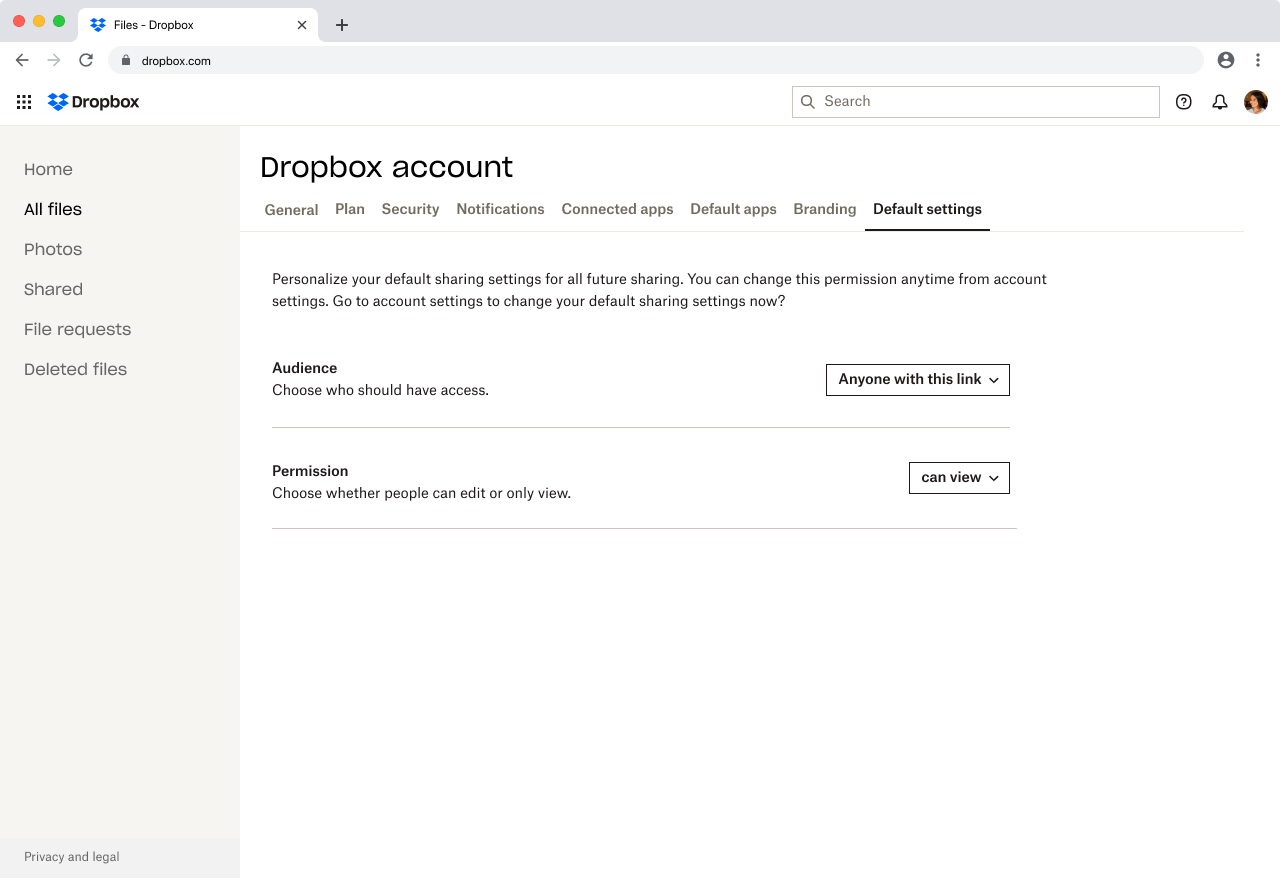Open the account avatar menu
The width and height of the screenshot is (1280, 878).
click(x=1256, y=102)
